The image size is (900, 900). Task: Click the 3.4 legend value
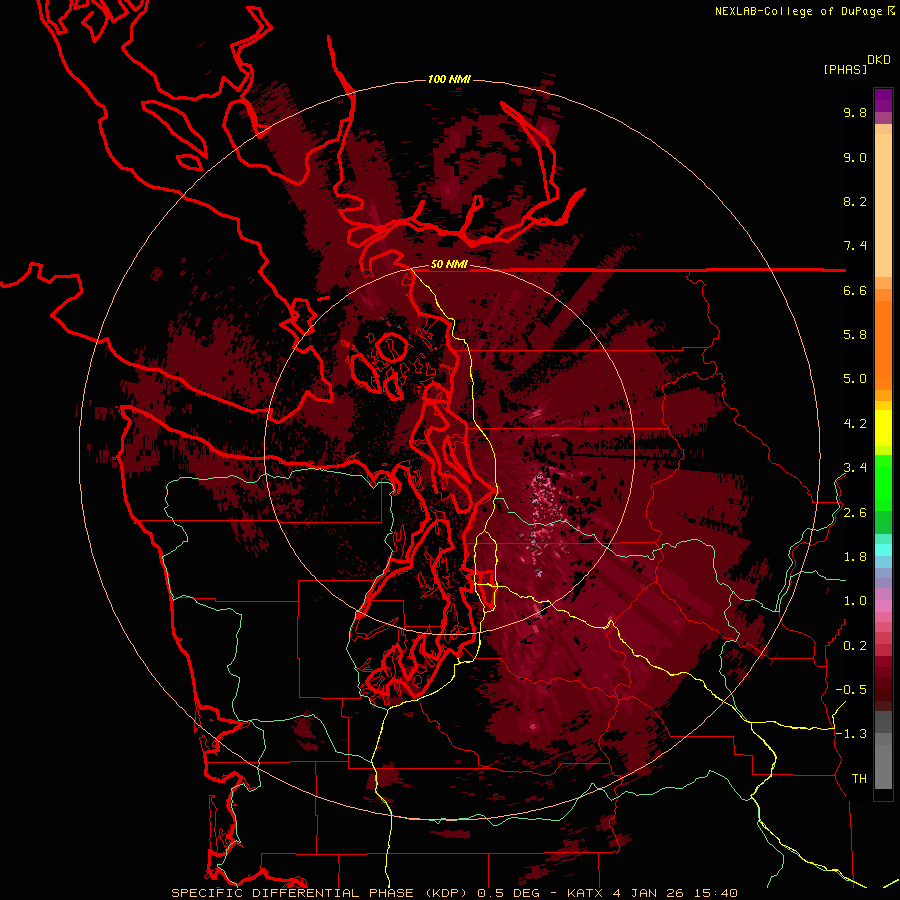coord(855,468)
